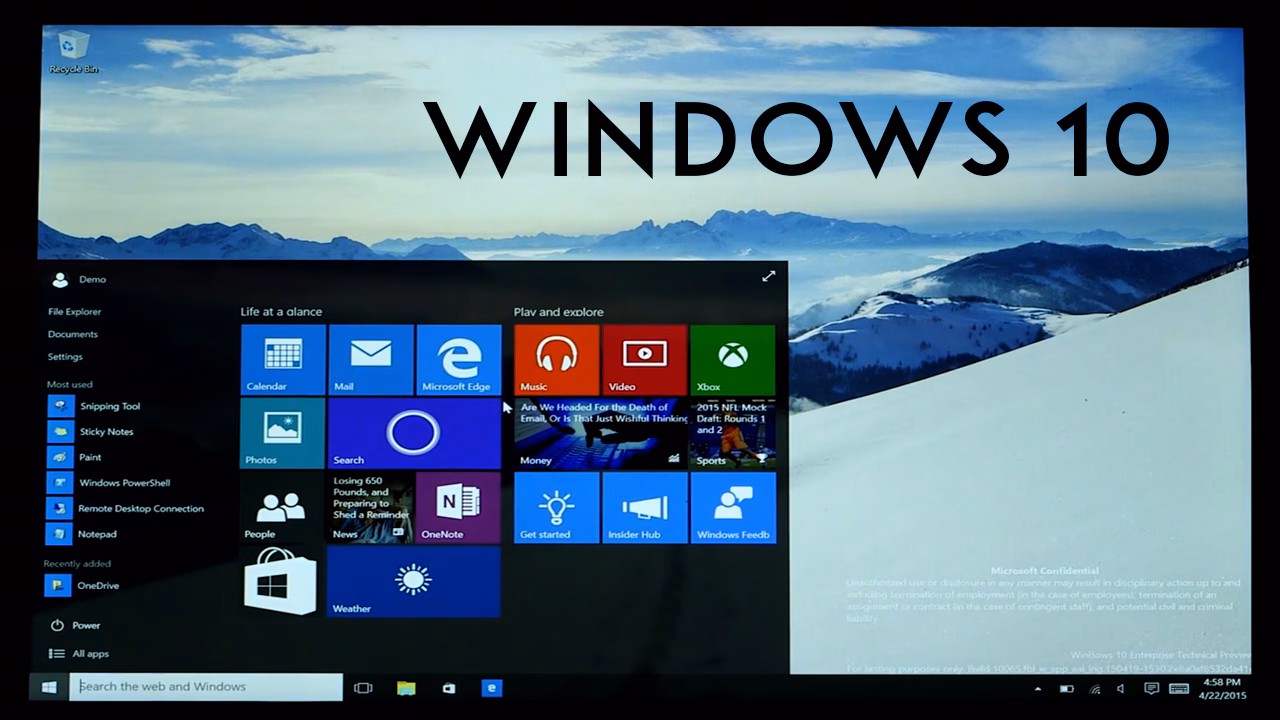Viewport: 1280px width, 720px height.
Task: Open the Photos tile
Action: pos(283,433)
